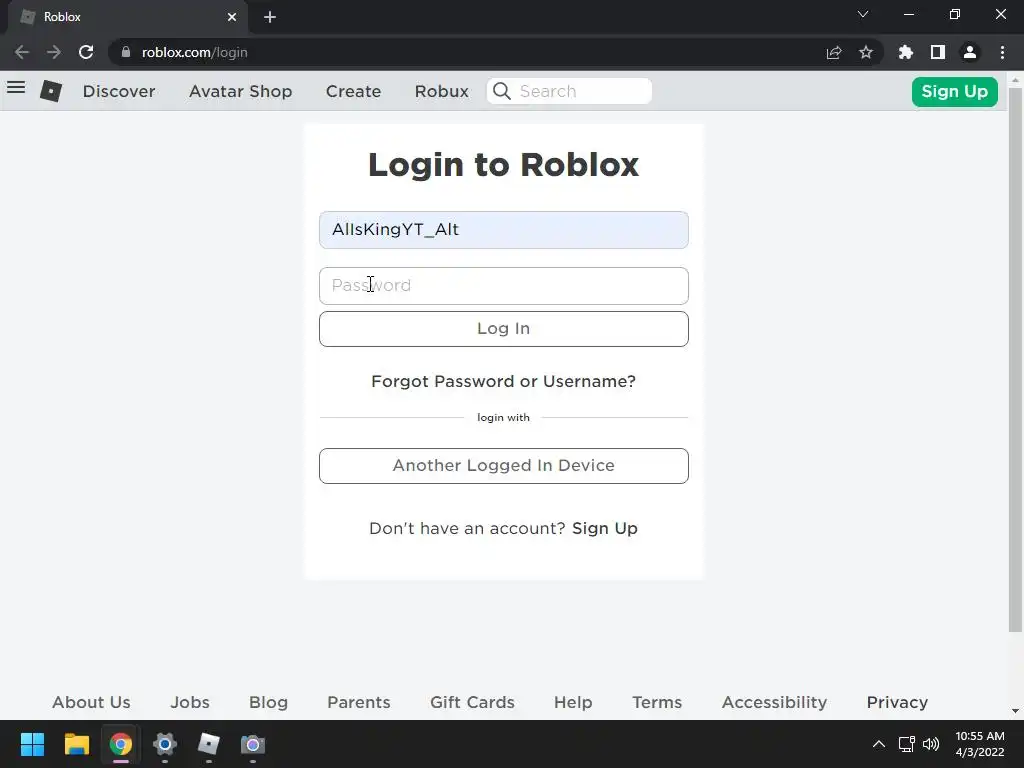Click Another Logged In Device button
This screenshot has height=768, width=1024.
(504, 466)
